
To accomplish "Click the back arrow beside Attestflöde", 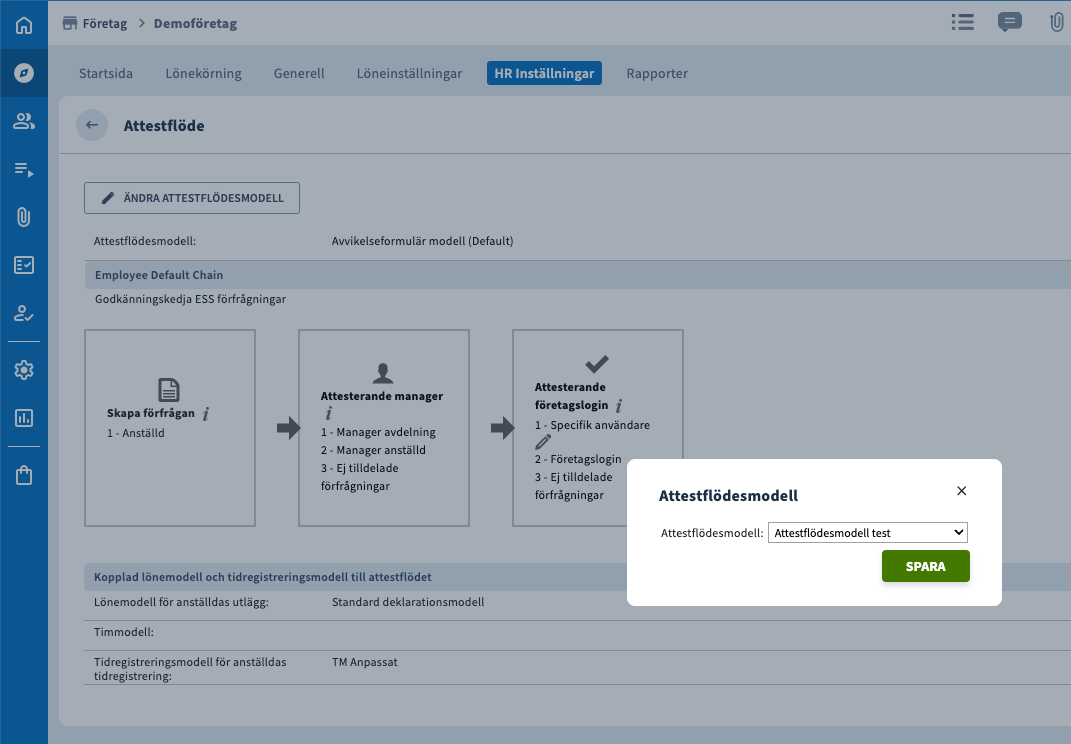I will pos(92,125).
